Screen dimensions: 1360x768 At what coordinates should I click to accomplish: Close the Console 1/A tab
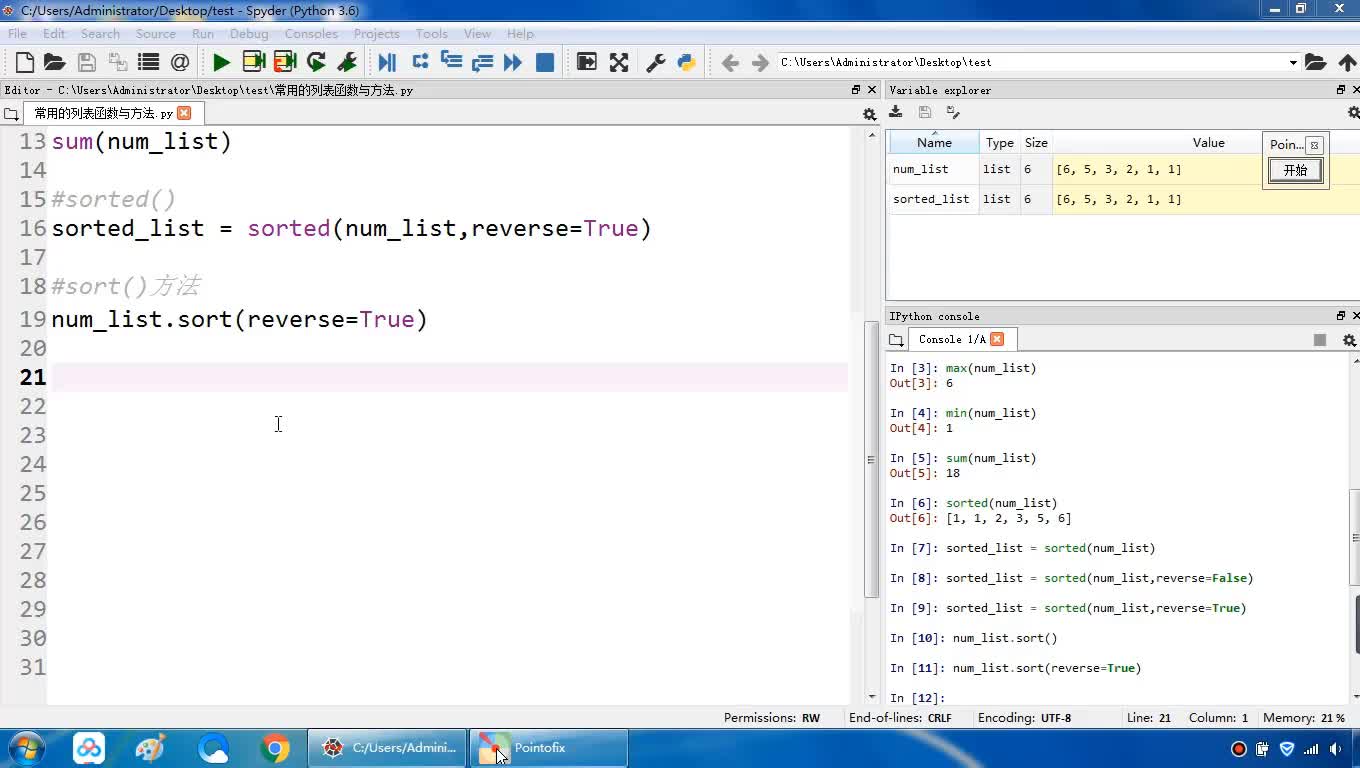[x=997, y=339]
